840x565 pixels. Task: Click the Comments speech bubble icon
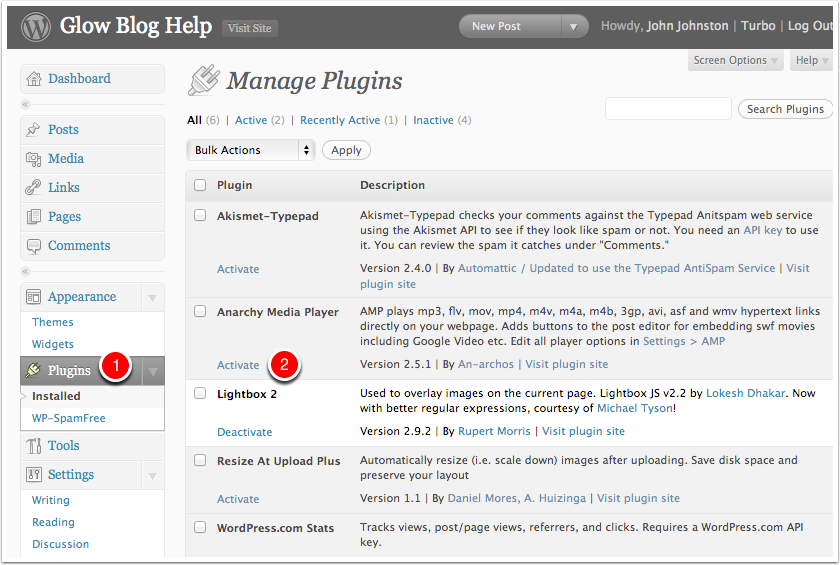[34, 246]
